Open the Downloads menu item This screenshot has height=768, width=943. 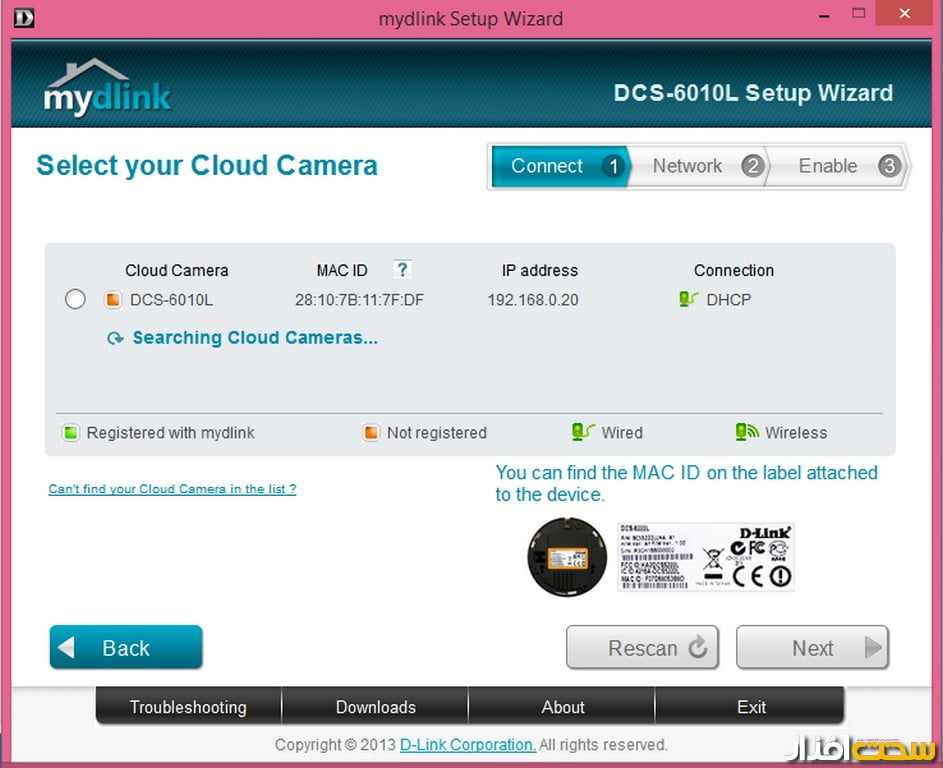tap(375, 707)
